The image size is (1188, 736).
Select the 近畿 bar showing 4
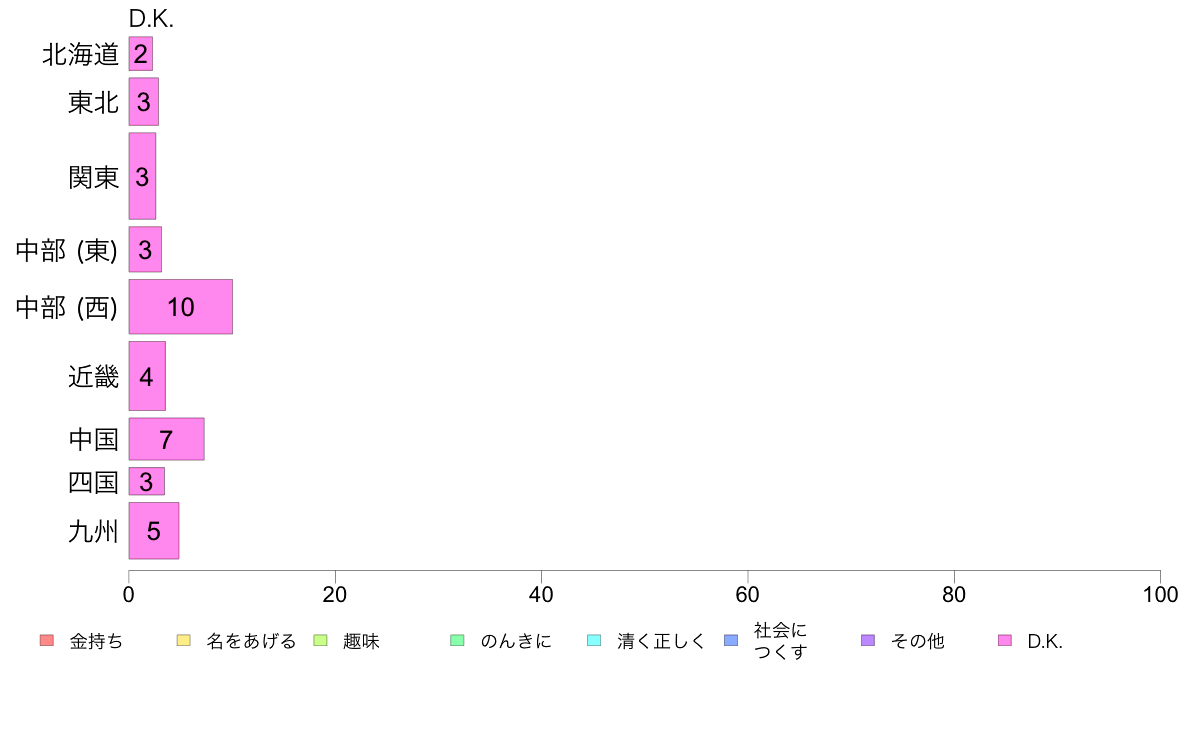(147, 376)
